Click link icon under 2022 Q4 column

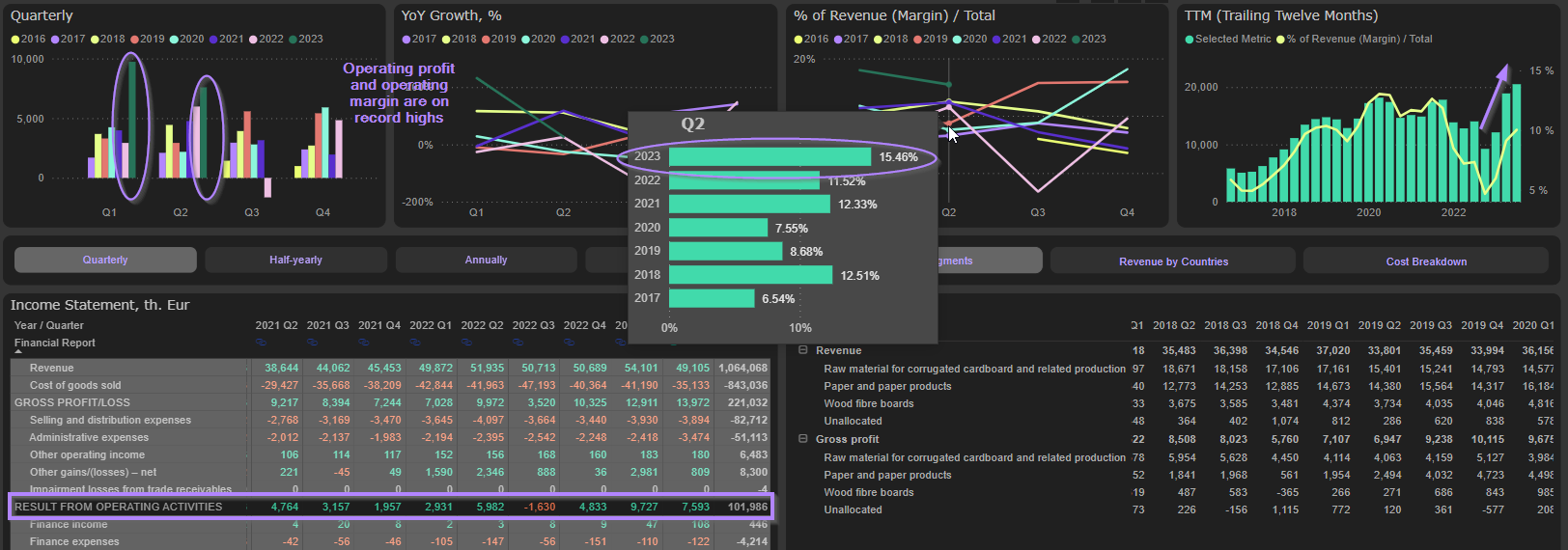570,343
